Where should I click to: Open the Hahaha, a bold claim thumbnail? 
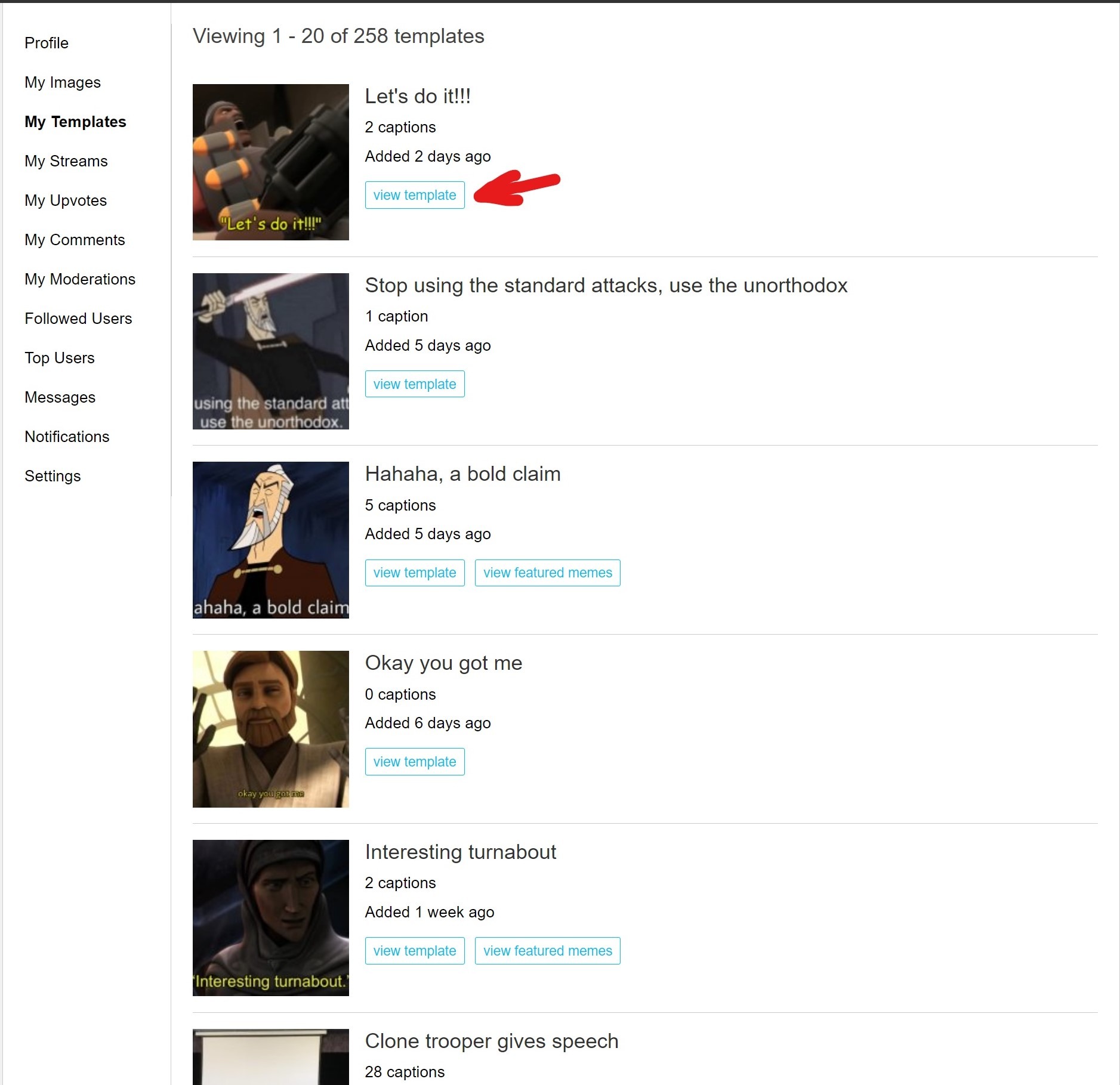click(x=271, y=540)
